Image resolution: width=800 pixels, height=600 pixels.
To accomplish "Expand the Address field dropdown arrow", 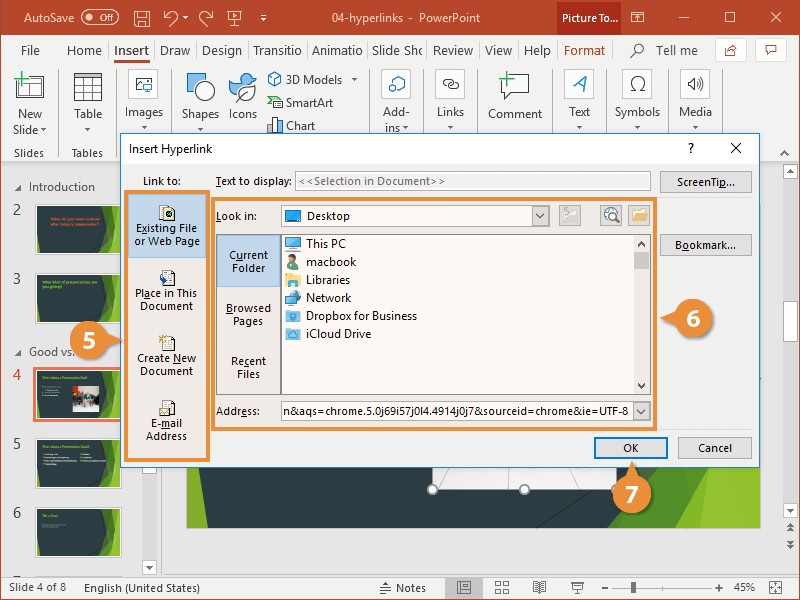I will 641,411.
